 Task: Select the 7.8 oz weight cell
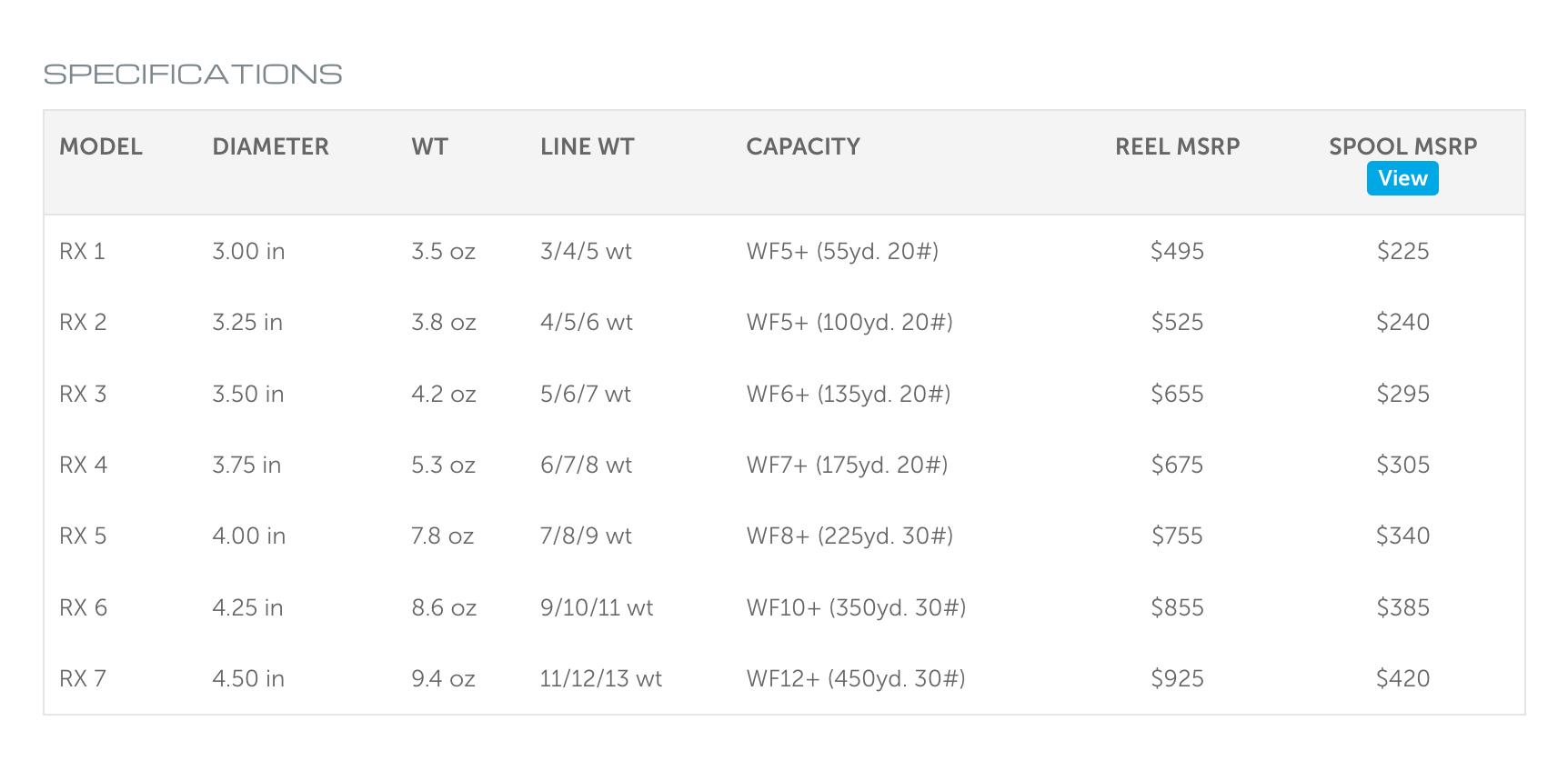click(442, 536)
